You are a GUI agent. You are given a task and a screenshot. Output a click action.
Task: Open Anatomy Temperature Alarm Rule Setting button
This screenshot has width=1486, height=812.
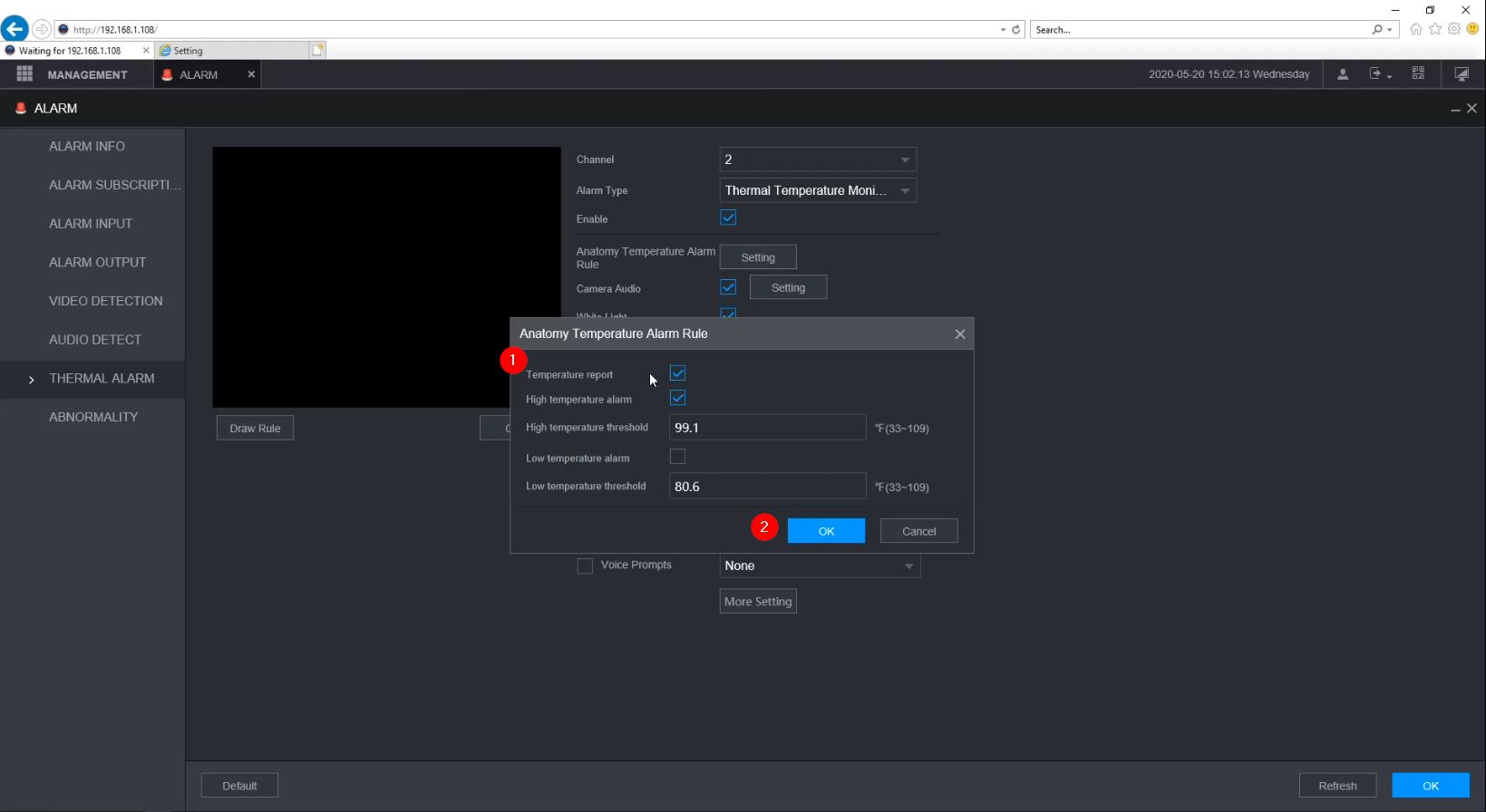click(x=758, y=257)
